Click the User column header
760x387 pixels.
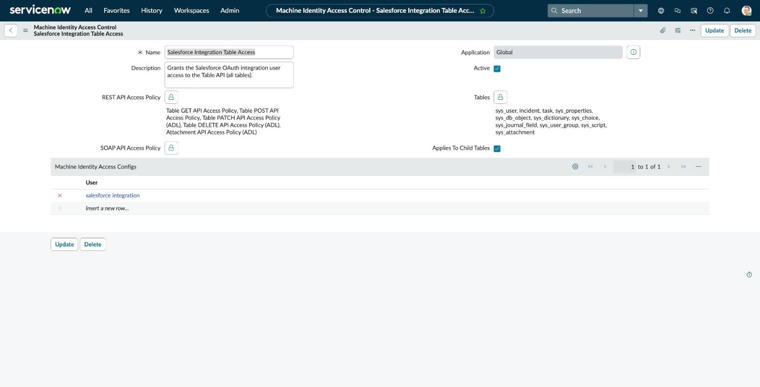(x=92, y=182)
